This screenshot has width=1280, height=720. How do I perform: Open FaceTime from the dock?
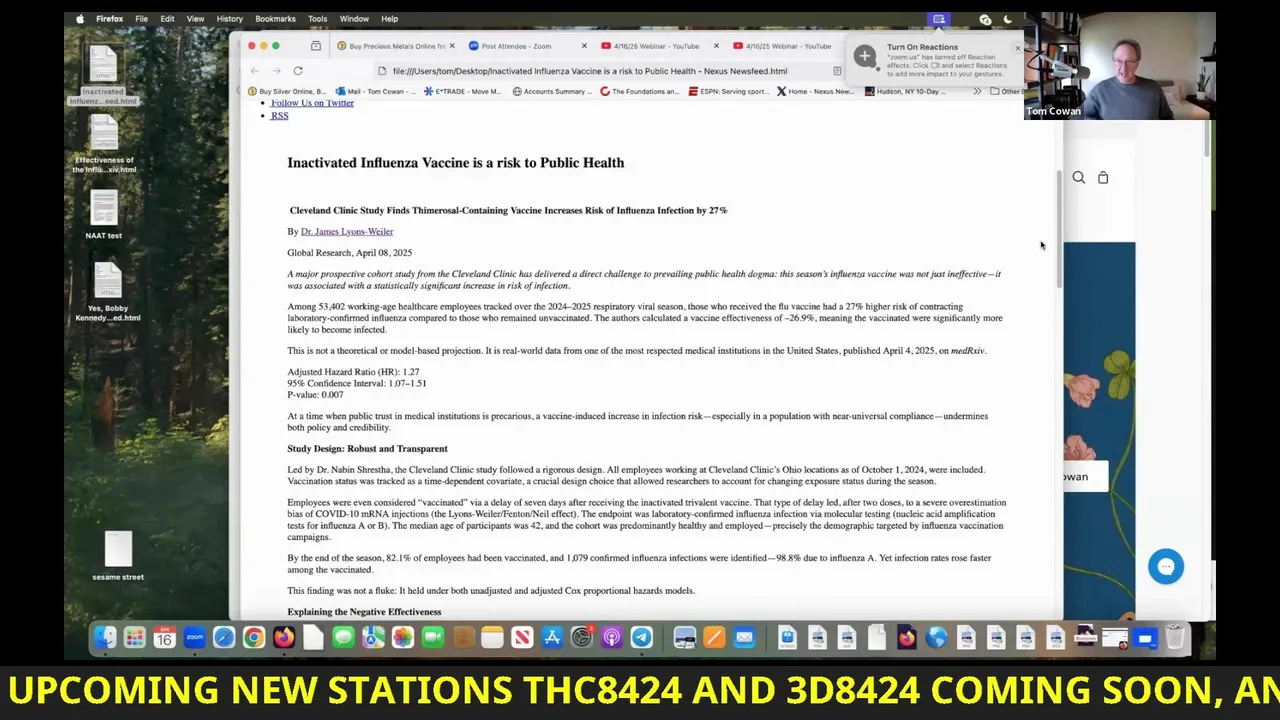433,638
